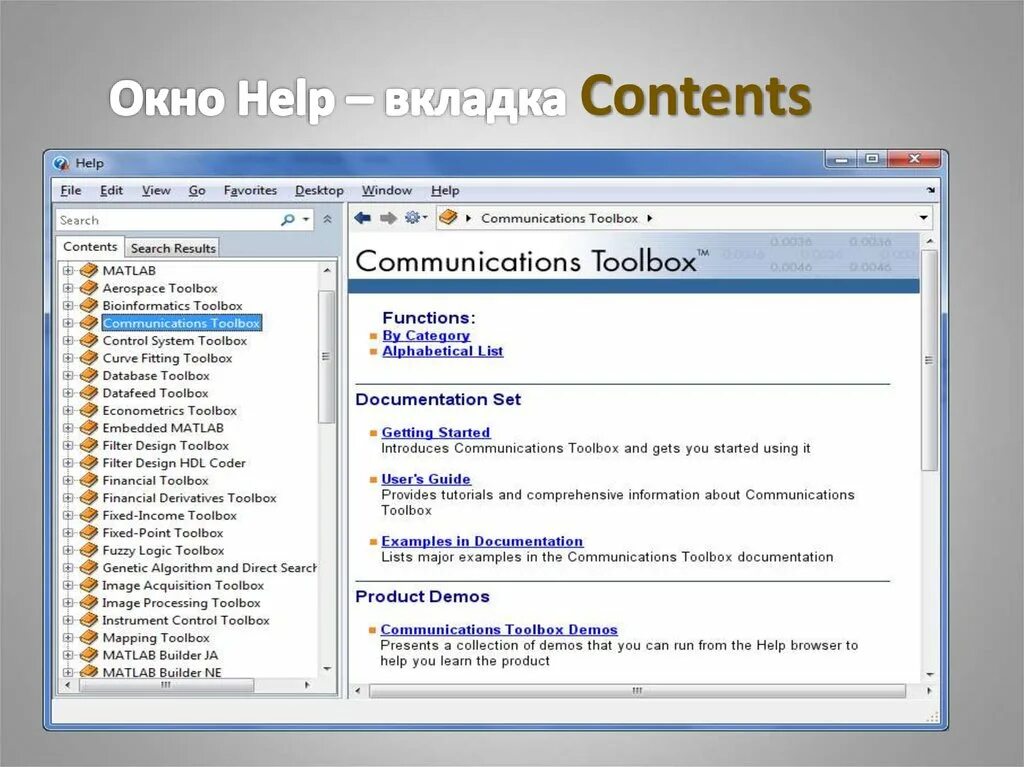The height and width of the screenshot is (767, 1024).
Task: Expand the Financial Derivatives Toolbox node
Action: (68, 498)
